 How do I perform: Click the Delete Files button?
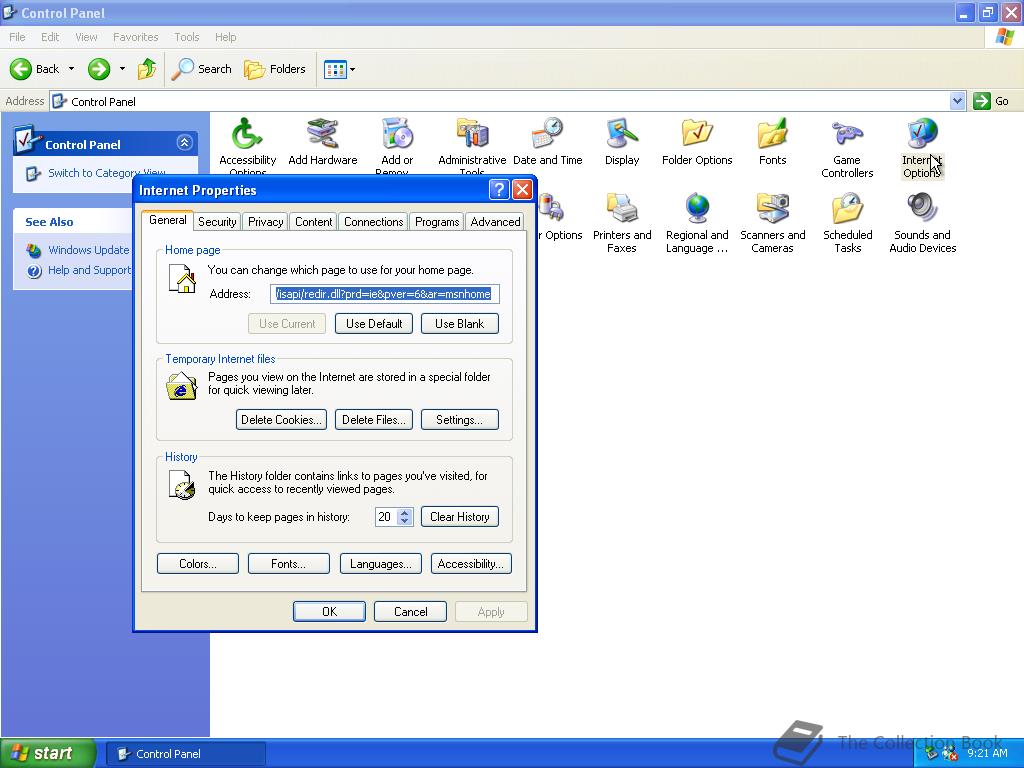click(374, 420)
